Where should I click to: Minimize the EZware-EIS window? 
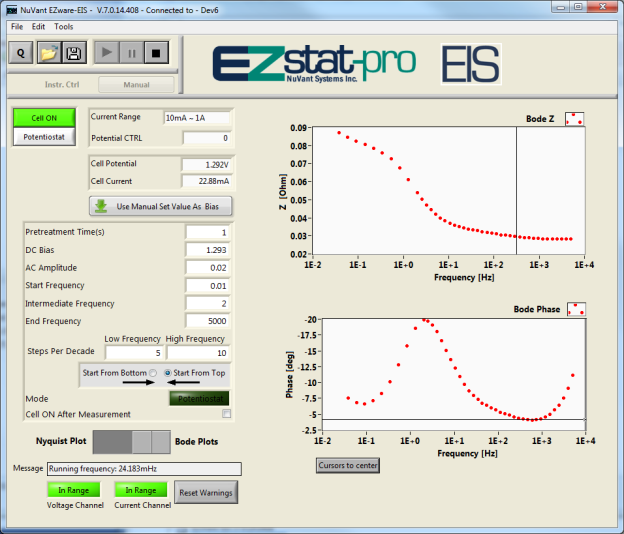tap(561, 7)
